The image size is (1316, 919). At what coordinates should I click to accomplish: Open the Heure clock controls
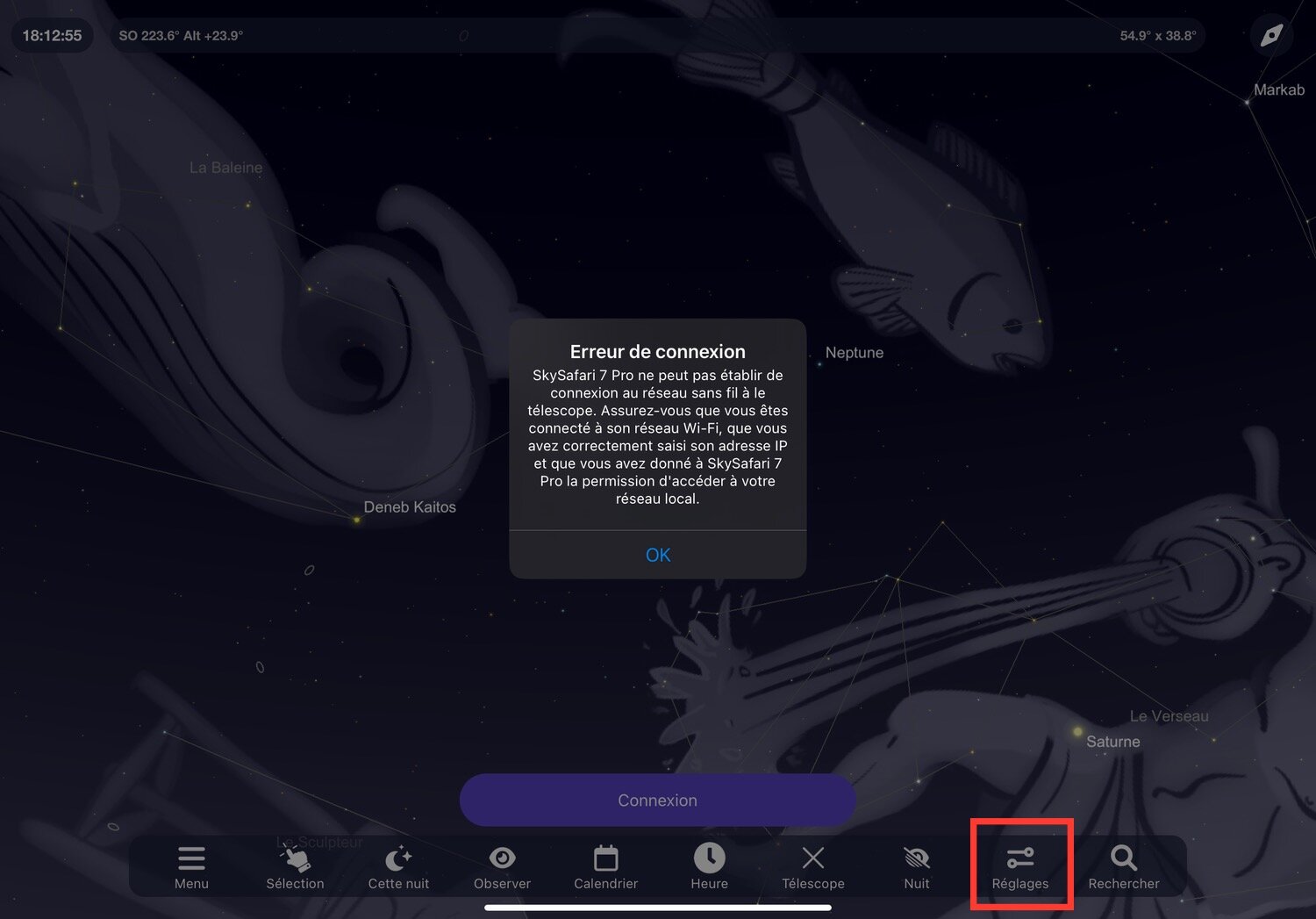pos(709,867)
